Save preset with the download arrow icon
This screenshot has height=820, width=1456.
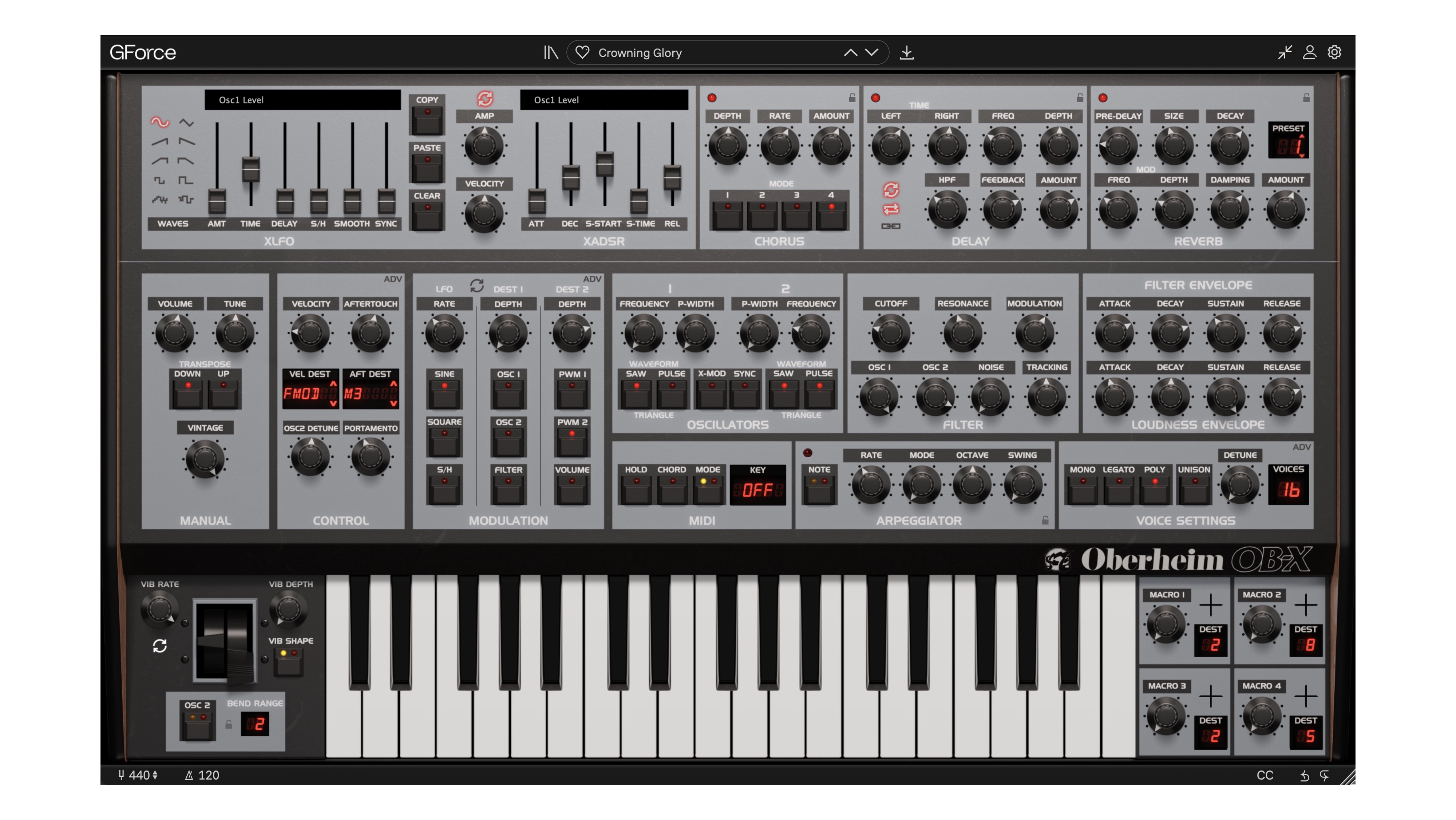coord(907,52)
